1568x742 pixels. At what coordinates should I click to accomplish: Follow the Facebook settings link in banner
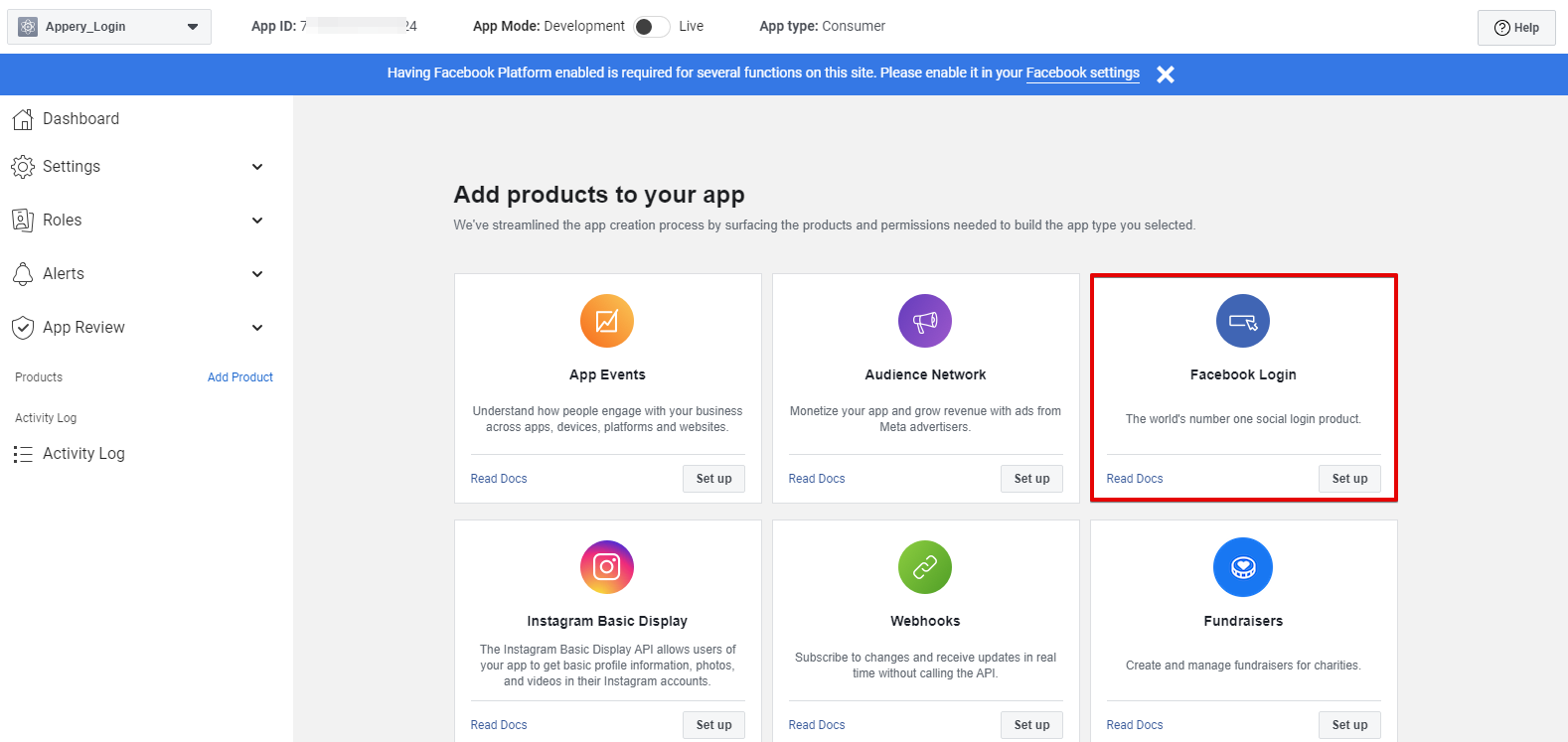click(1082, 73)
